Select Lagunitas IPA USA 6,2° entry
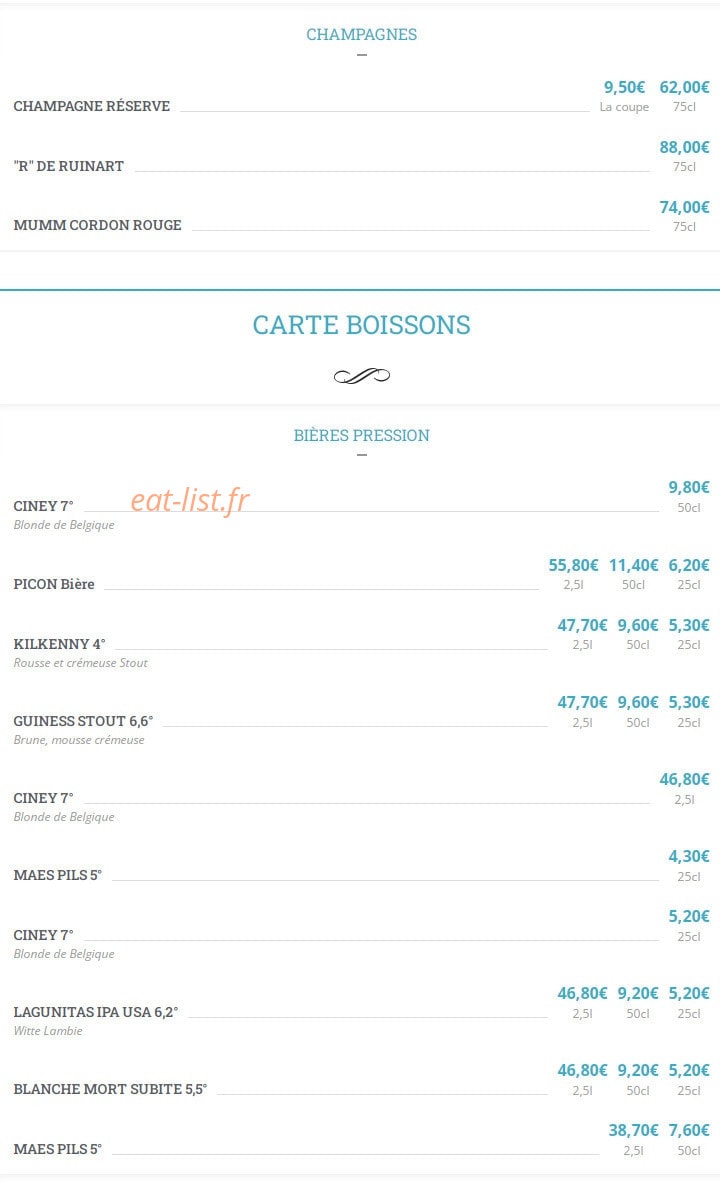Screen dimensions: 720x1185 pyautogui.click(x=96, y=1012)
